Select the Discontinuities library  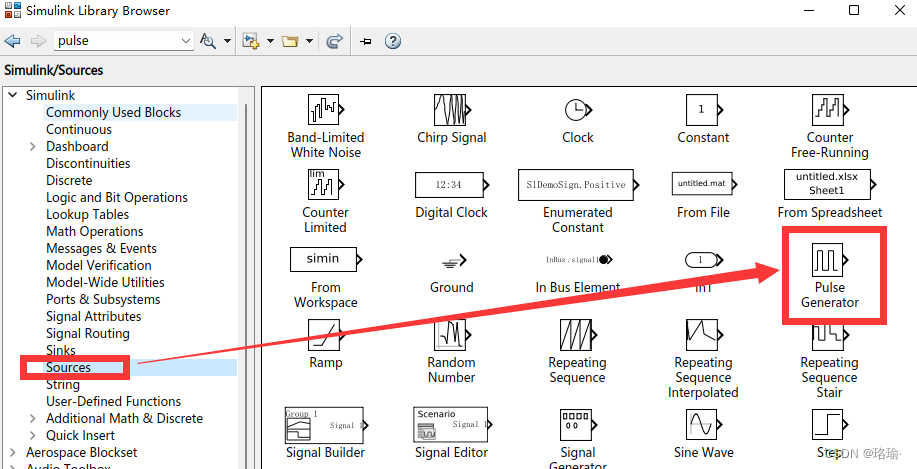click(88, 163)
